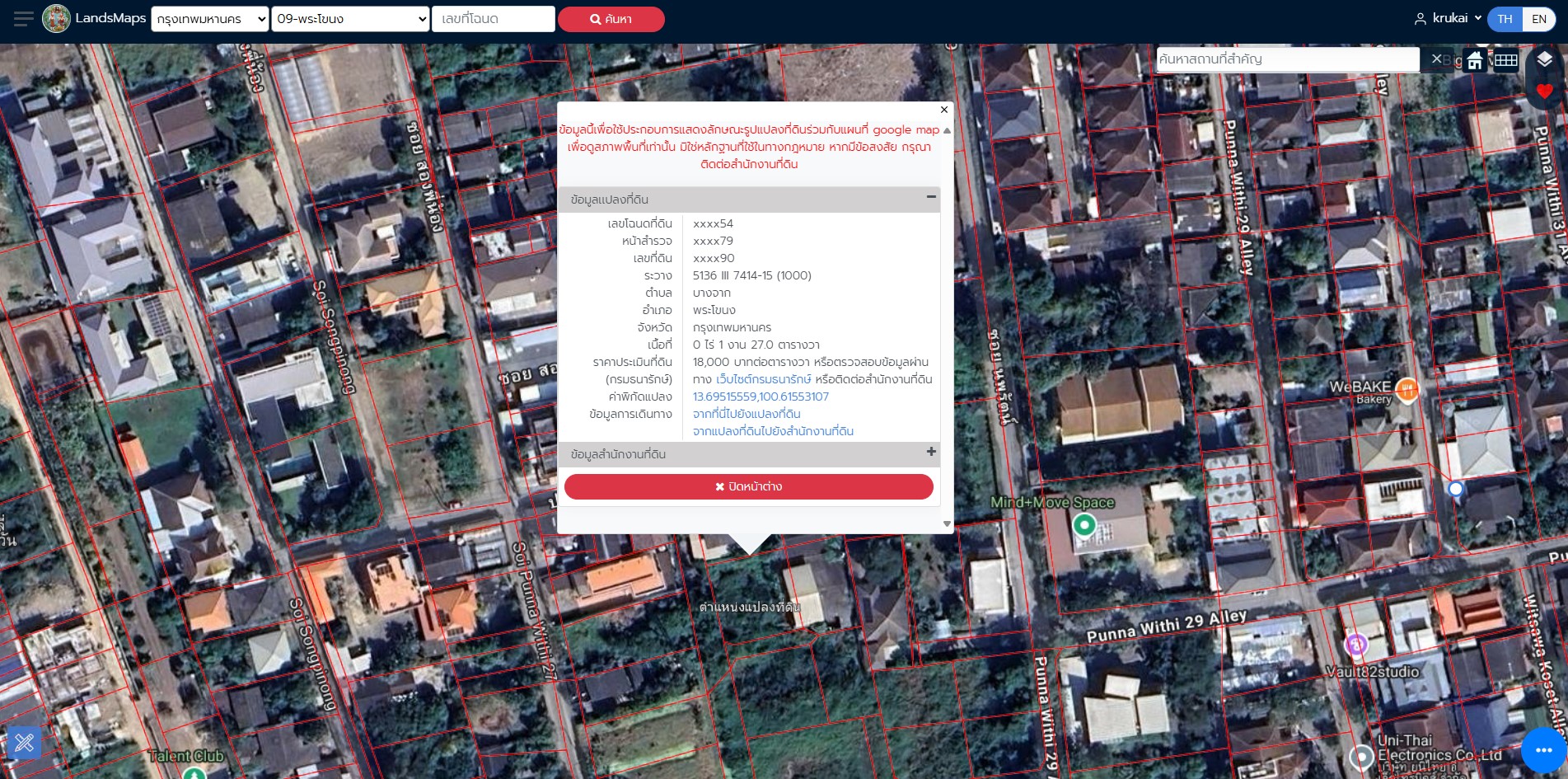Image resolution: width=1568 pixels, height=779 pixels.
Task: Open the district dropdown 09-พระโขนง
Action: (351, 19)
